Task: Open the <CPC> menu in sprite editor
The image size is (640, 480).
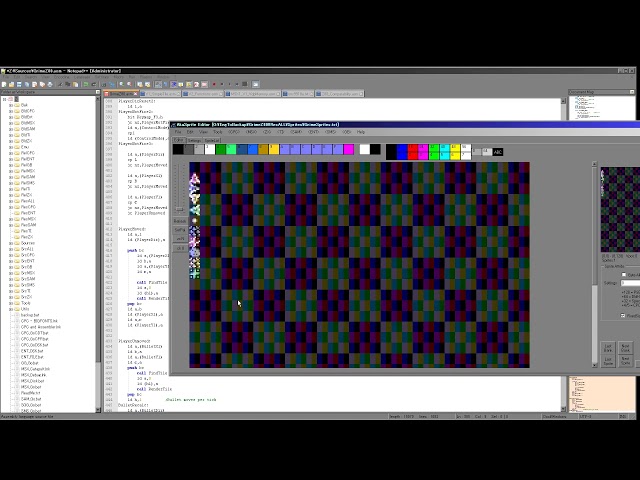Action: tap(234, 132)
